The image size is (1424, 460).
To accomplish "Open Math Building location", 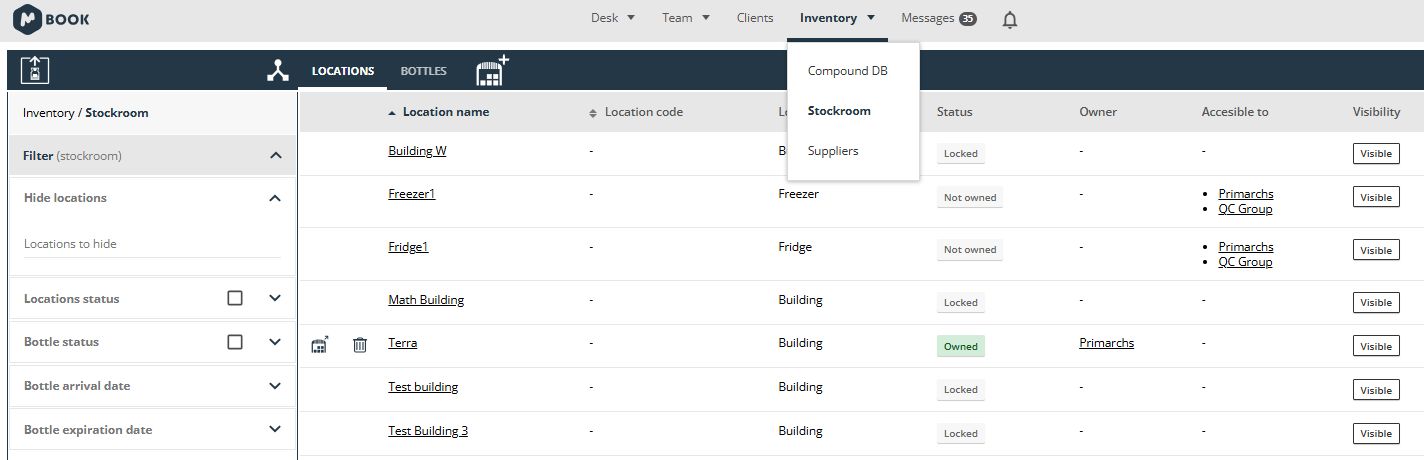I will click(x=426, y=300).
